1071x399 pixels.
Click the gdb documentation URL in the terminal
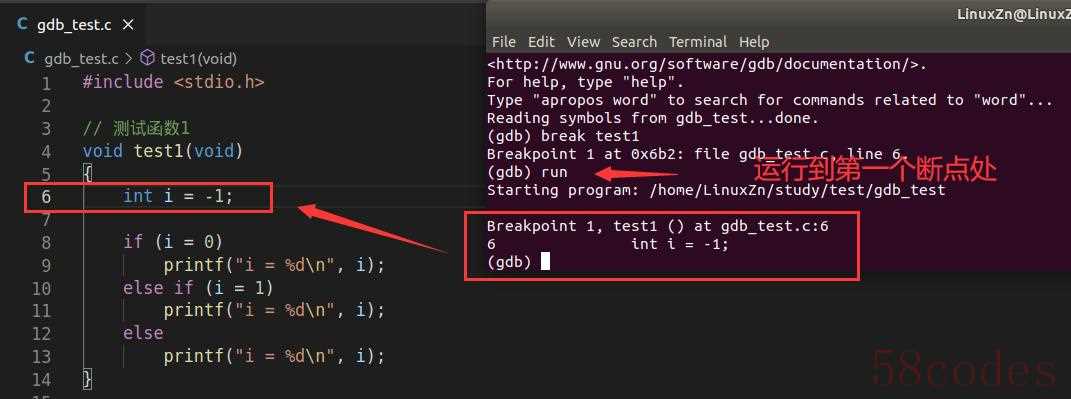pyautogui.click(x=706, y=65)
